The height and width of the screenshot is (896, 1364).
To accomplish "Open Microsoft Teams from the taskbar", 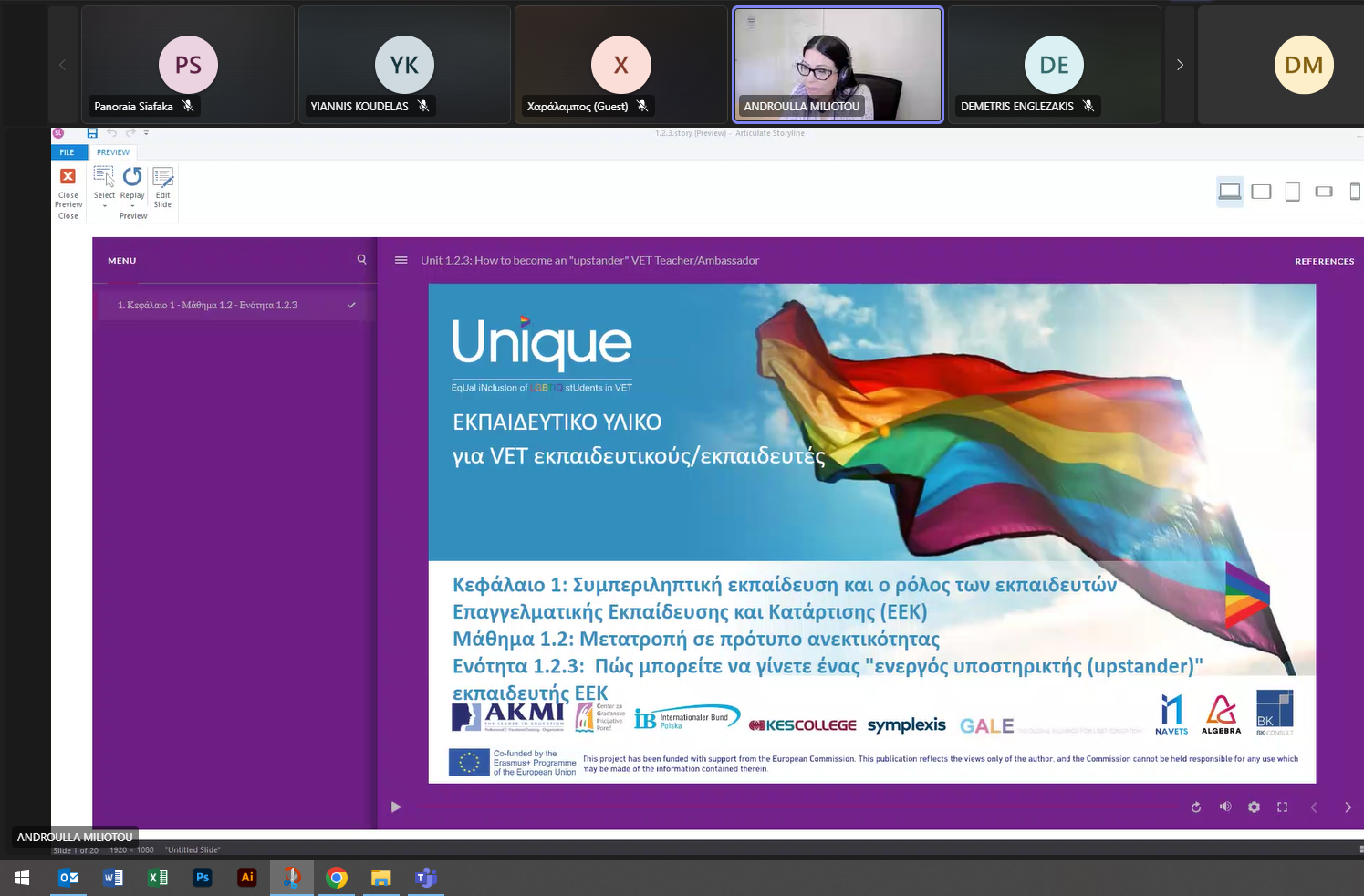I will pyautogui.click(x=426, y=878).
